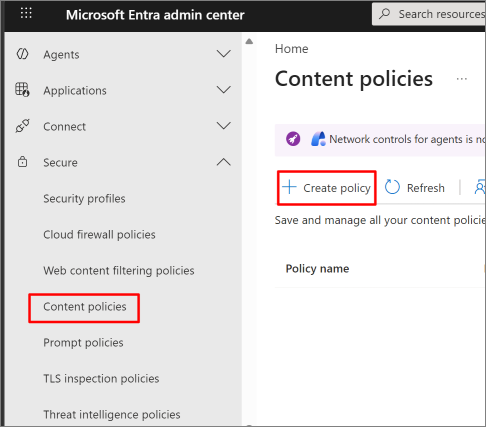Open the ellipsis menu beside Content policies
Viewport: 486px width, 427px height.
tap(462, 79)
